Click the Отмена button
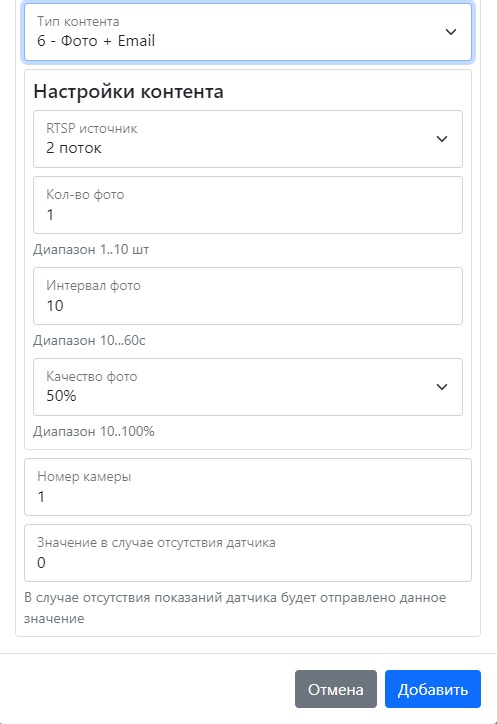 point(336,689)
